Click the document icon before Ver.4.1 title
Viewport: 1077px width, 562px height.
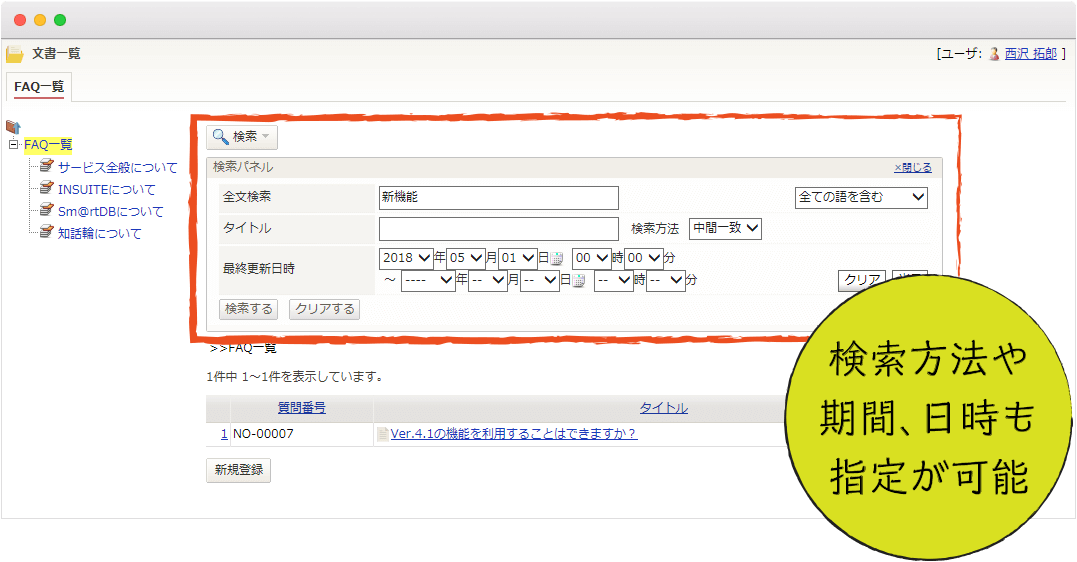point(383,434)
